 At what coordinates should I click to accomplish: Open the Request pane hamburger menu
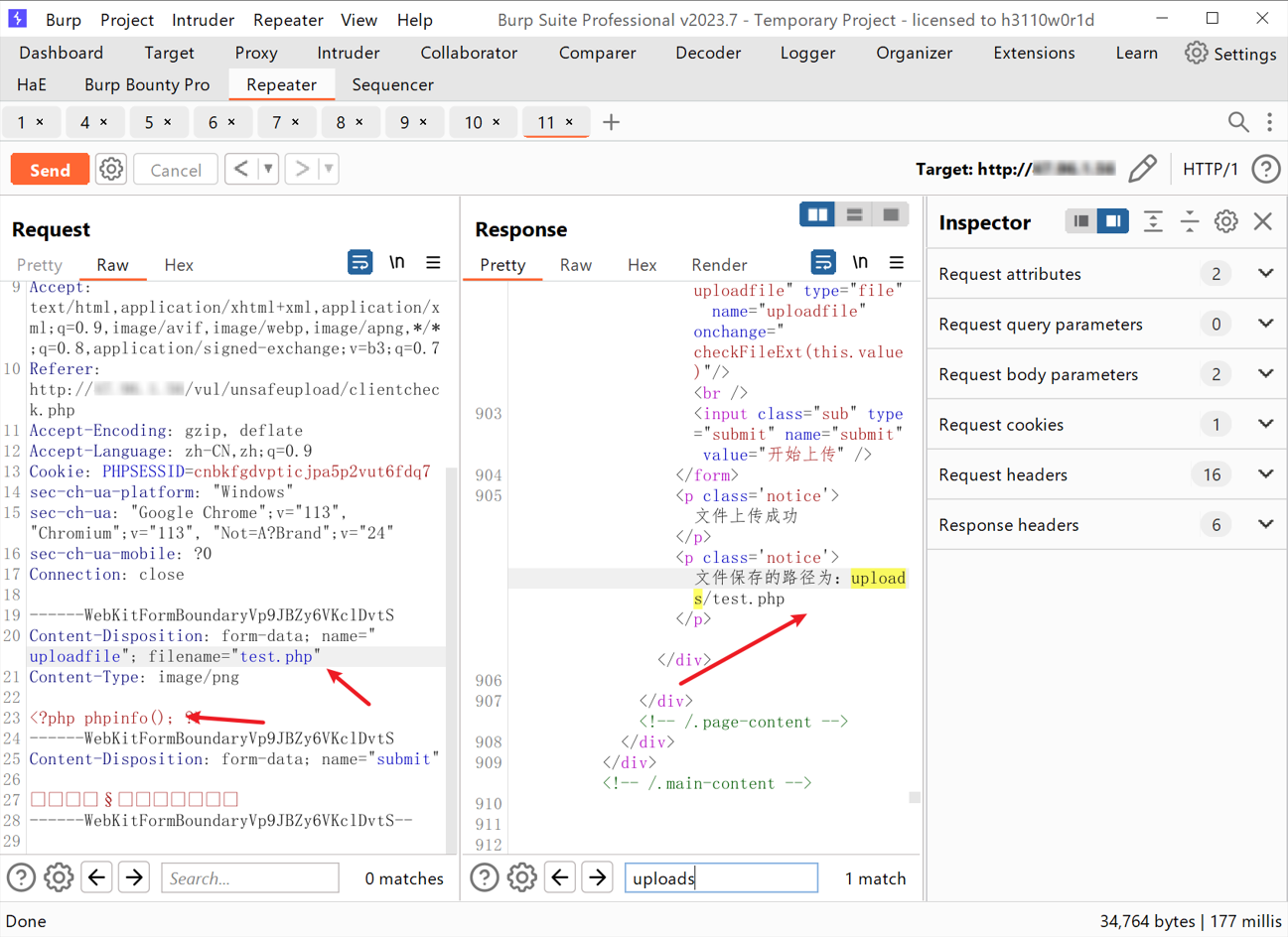click(433, 263)
